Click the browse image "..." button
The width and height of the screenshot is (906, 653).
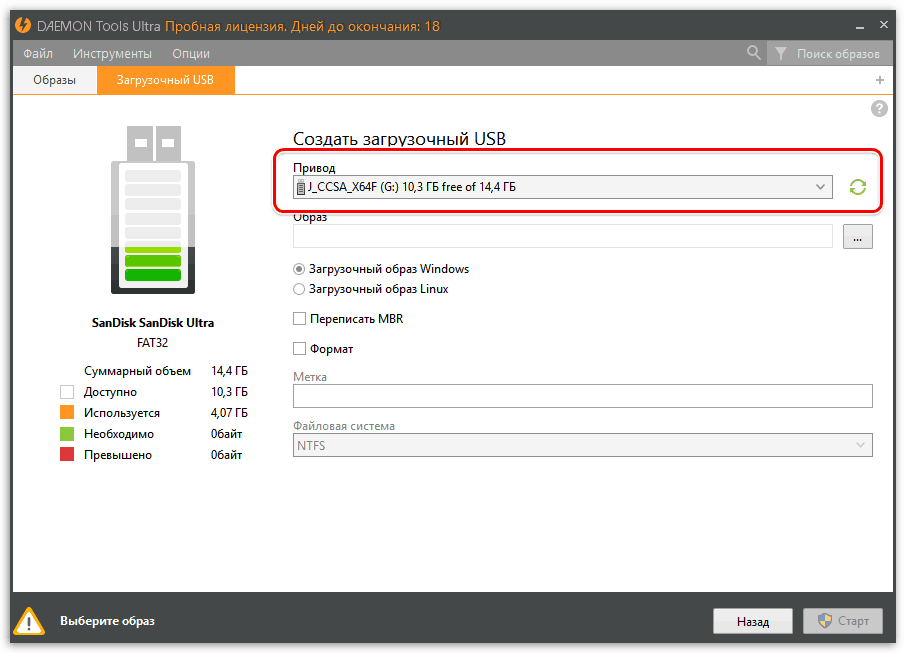[857, 236]
